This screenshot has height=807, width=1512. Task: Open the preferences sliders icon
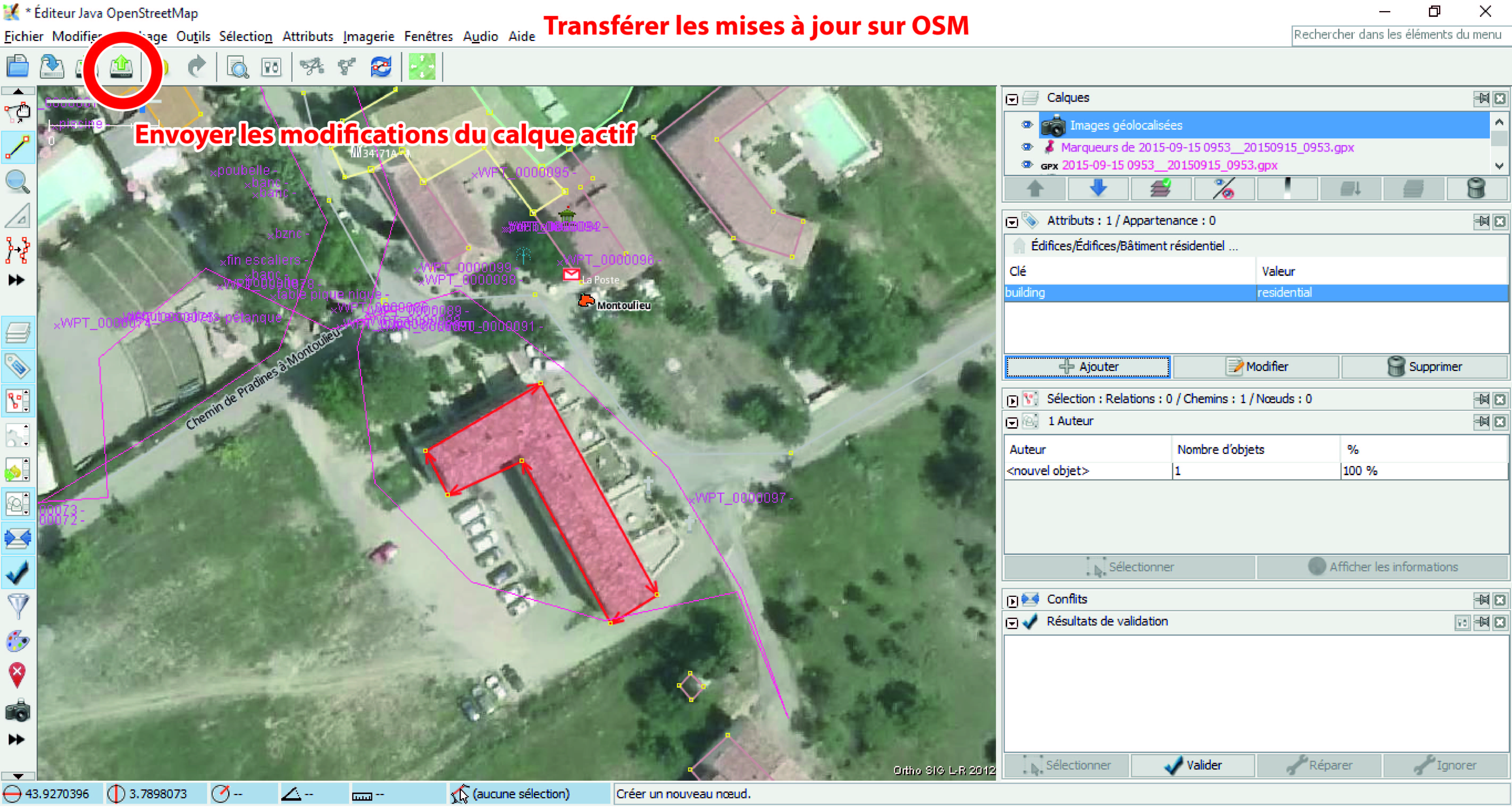(x=271, y=67)
